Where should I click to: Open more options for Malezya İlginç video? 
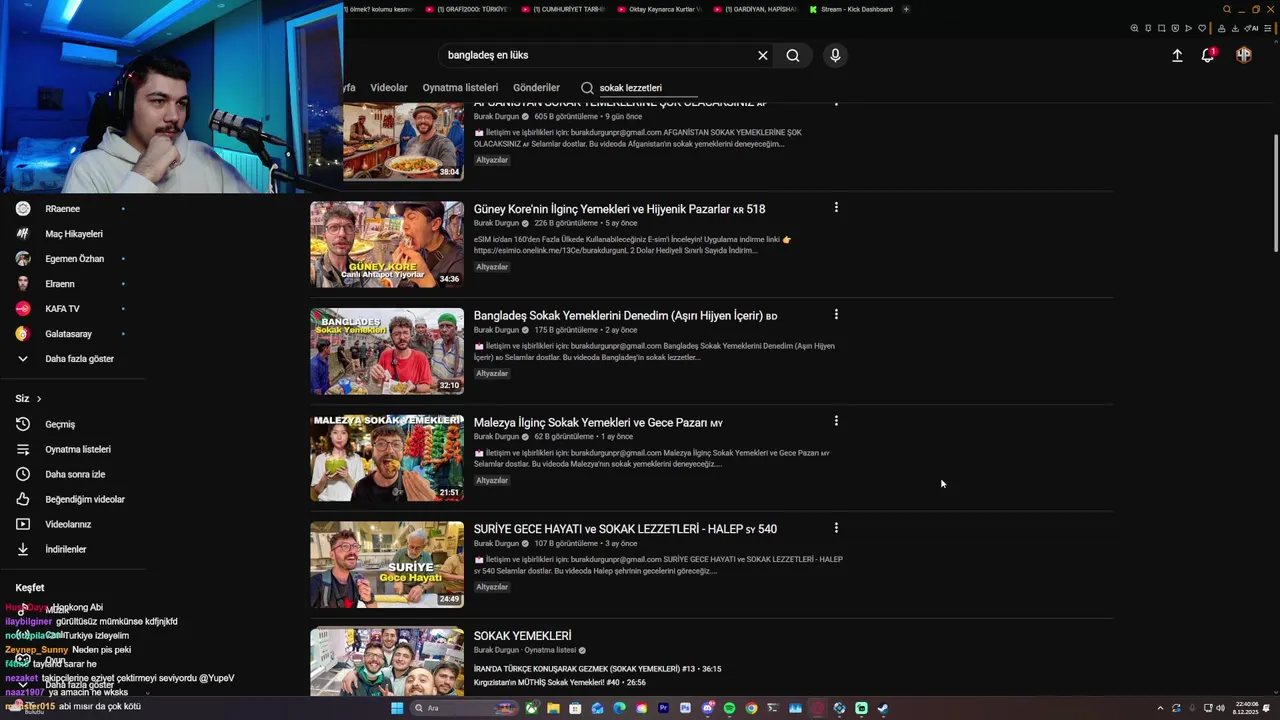click(x=836, y=421)
